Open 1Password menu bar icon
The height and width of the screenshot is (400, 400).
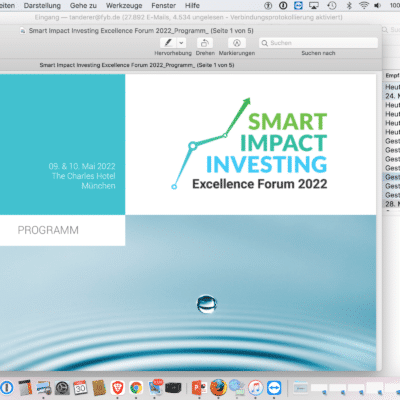click(283, 5)
